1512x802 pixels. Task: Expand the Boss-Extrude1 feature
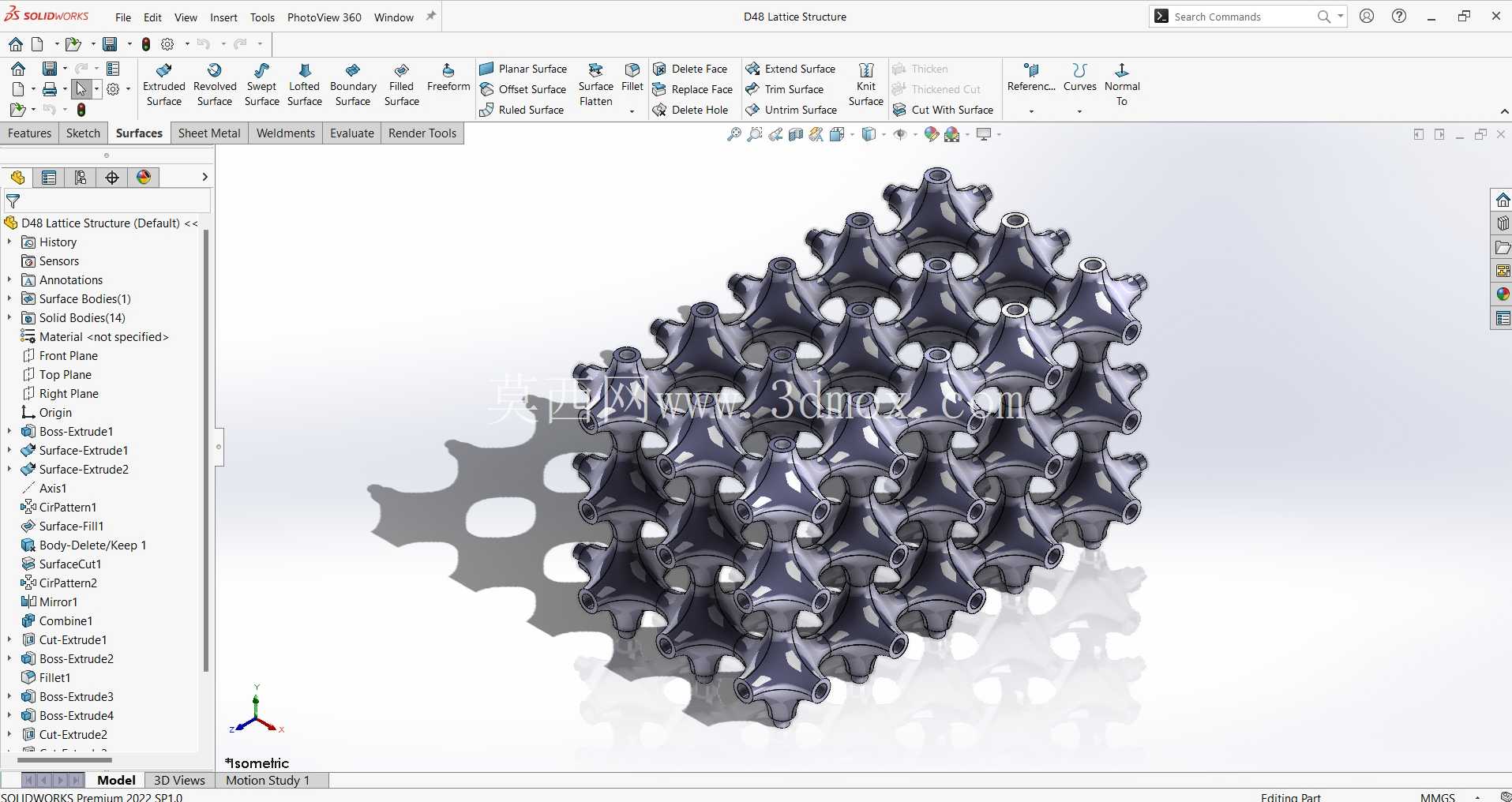pyautogui.click(x=9, y=431)
